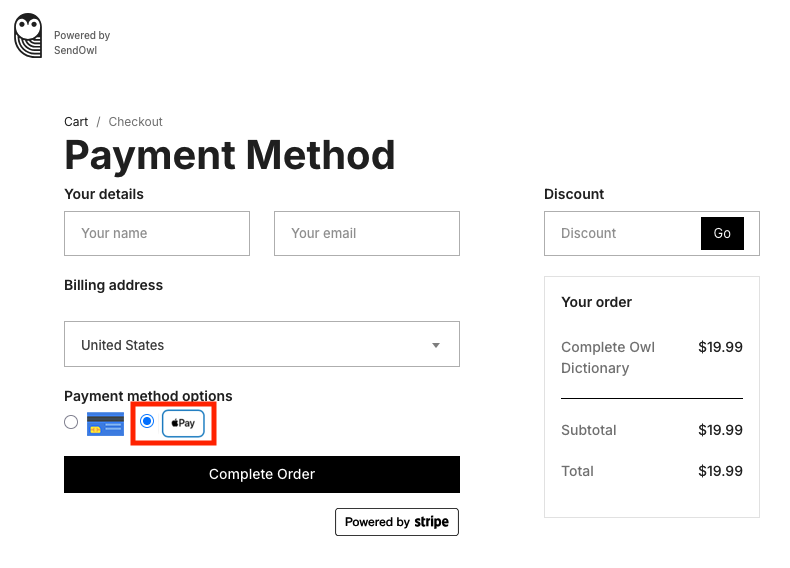Click the Apple Pay badge icon

pyautogui.click(x=183, y=423)
